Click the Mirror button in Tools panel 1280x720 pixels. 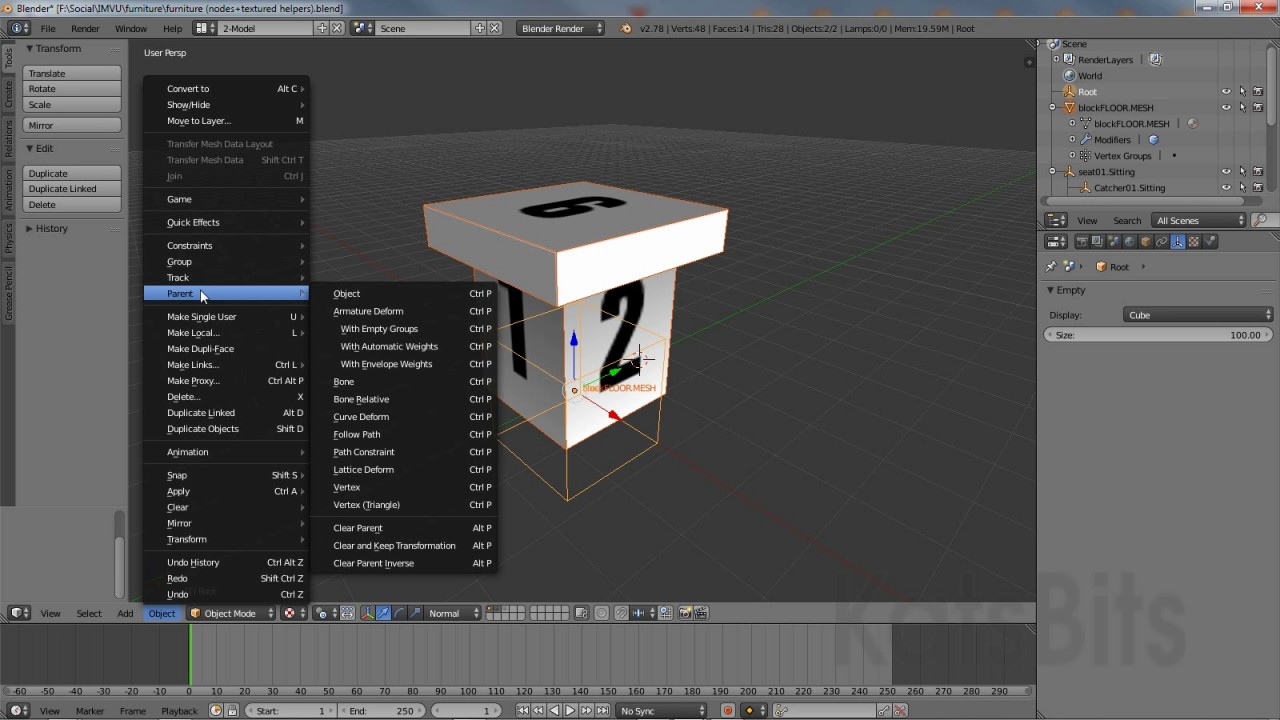(73, 125)
